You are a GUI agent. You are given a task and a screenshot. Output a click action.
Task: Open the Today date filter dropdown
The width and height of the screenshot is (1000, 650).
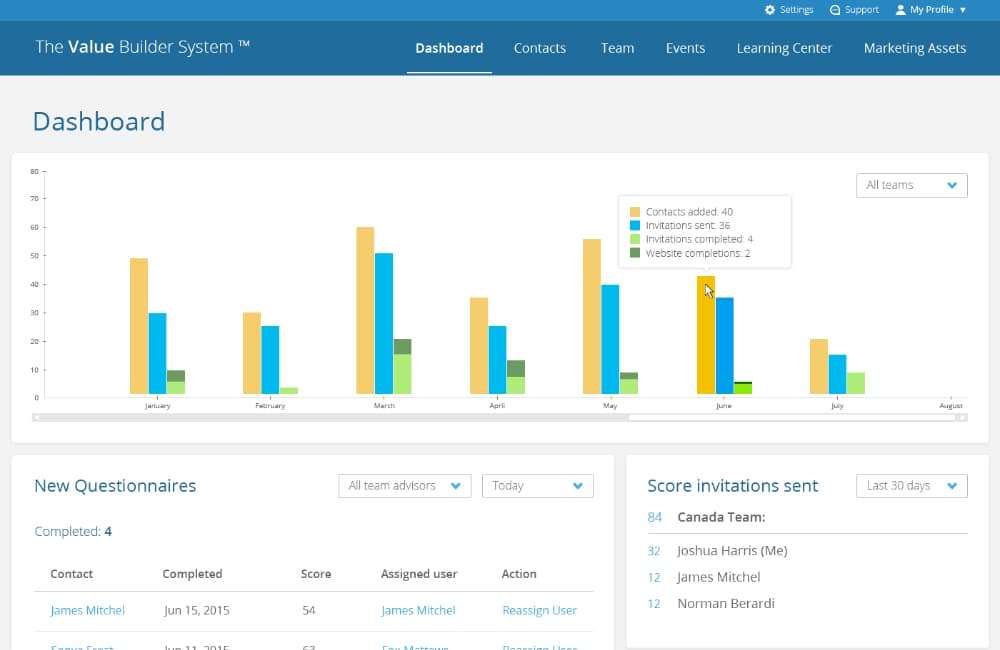[538, 485]
